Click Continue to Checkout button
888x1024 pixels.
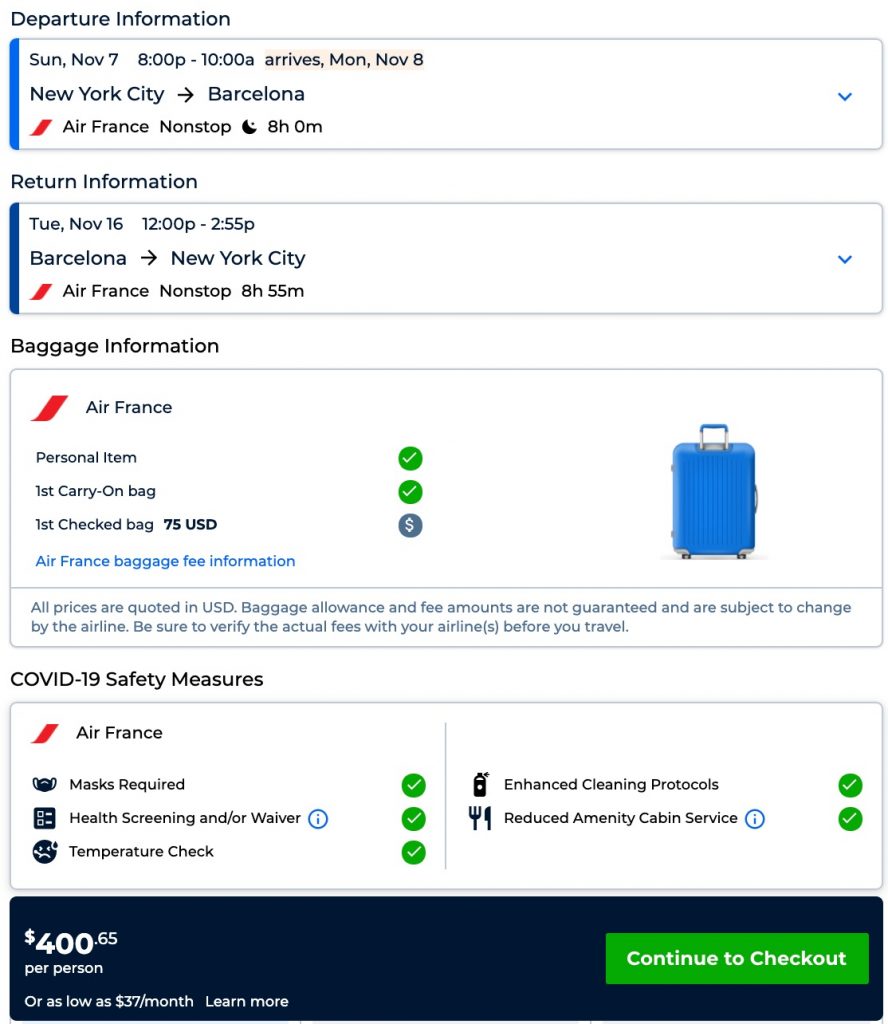pos(736,958)
